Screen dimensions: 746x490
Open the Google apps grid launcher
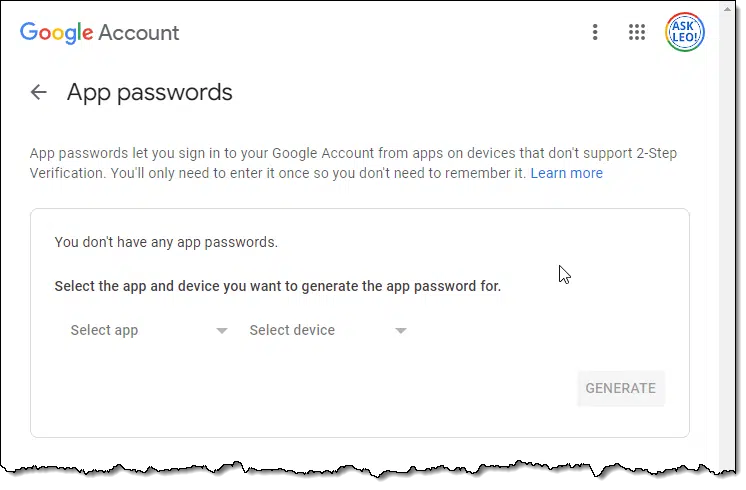tap(637, 32)
